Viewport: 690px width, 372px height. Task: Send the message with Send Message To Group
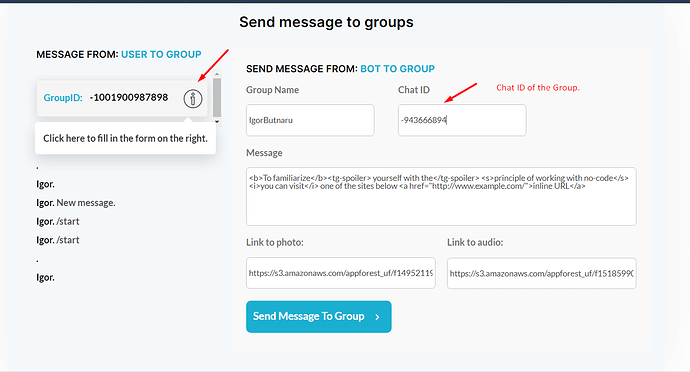pyautogui.click(x=319, y=317)
